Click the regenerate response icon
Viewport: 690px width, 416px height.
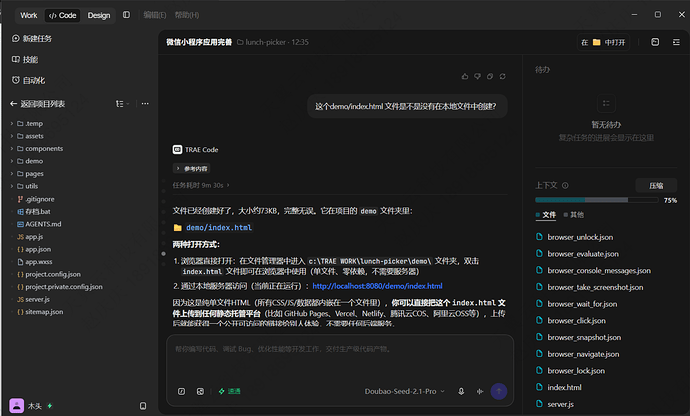pyautogui.click(x=503, y=77)
